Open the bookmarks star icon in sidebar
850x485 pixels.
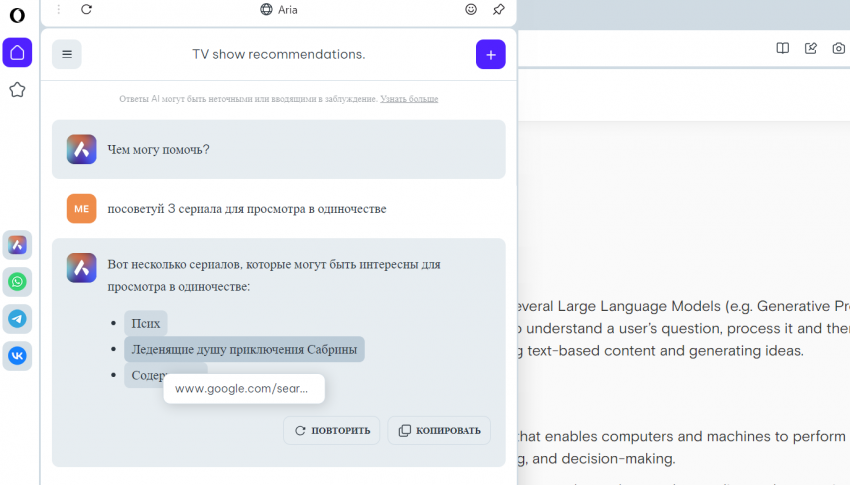tap(17, 90)
